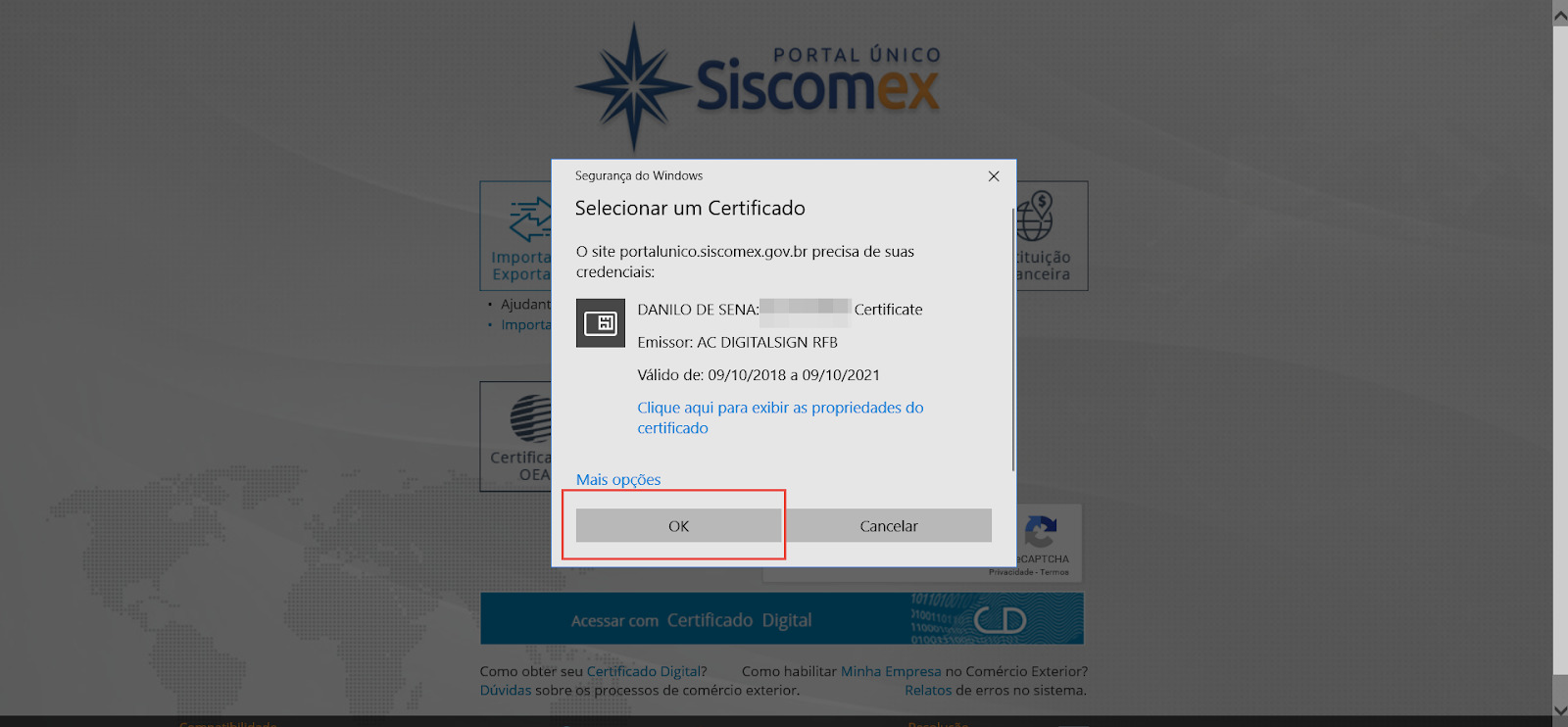Click the reCAPTCHA logo icon

coord(1041,532)
